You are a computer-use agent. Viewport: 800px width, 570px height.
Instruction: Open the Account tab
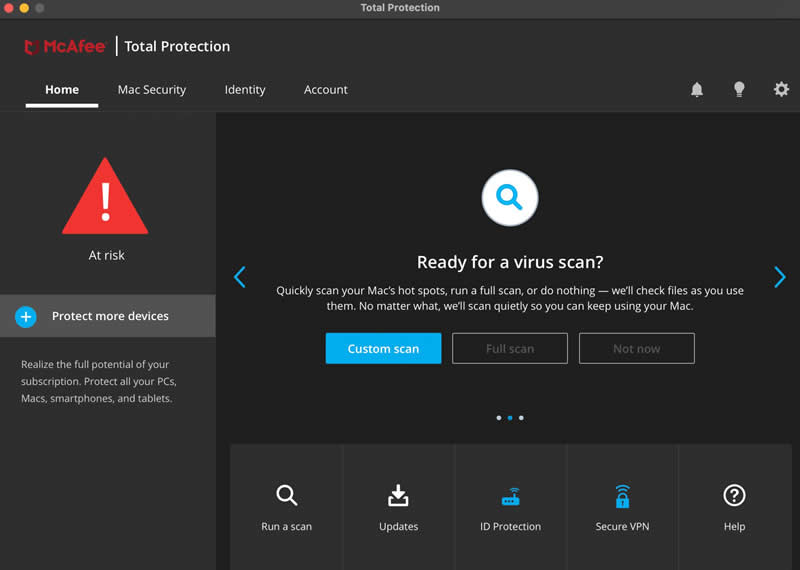coord(326,90)
